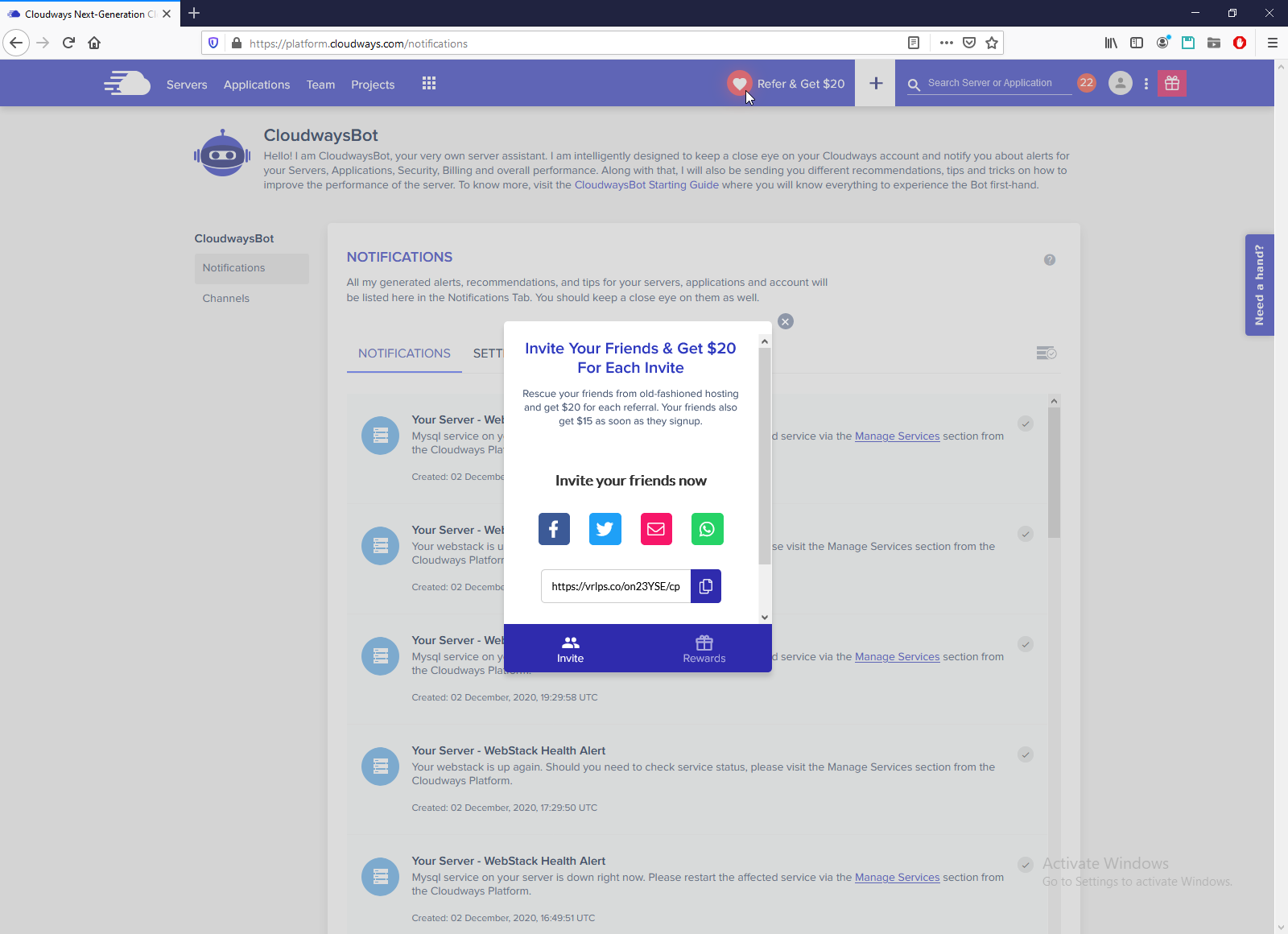1288x934 pixels.
Task: Open the three-dot more options menu
Action: pos(1146,84)
